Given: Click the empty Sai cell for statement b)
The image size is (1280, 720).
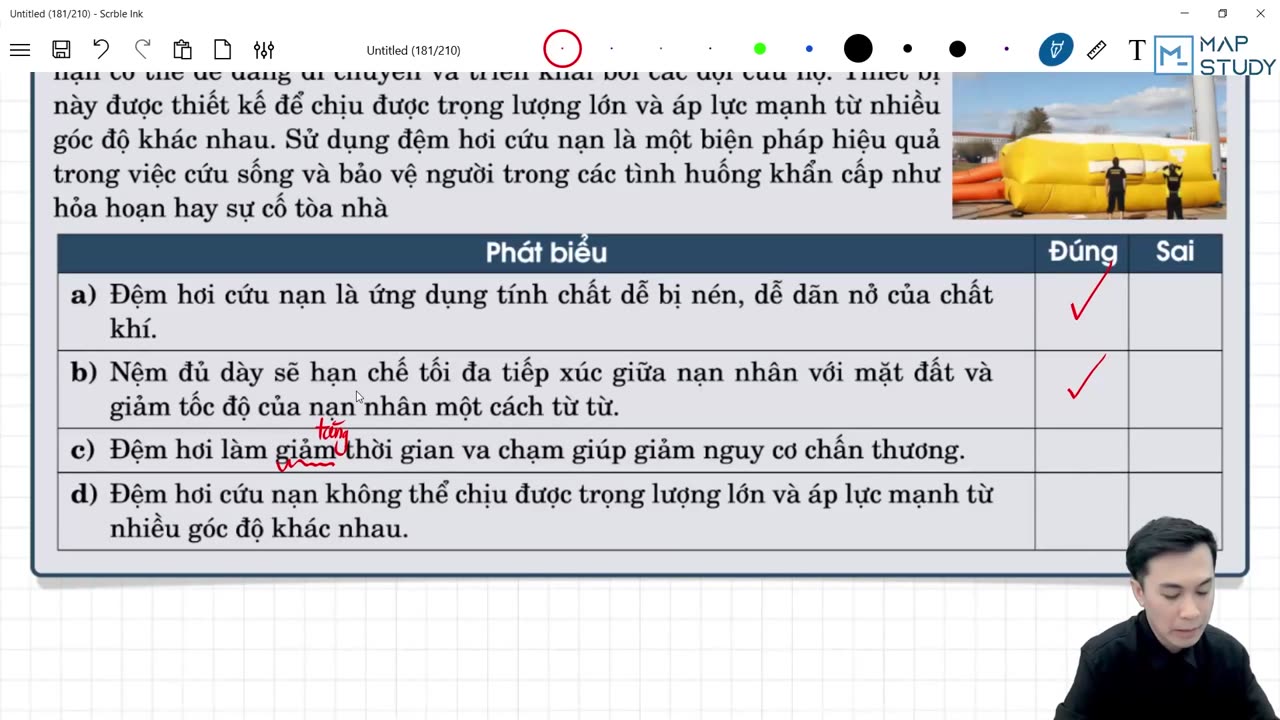Looking at the screenshot, I should 1175,389.
